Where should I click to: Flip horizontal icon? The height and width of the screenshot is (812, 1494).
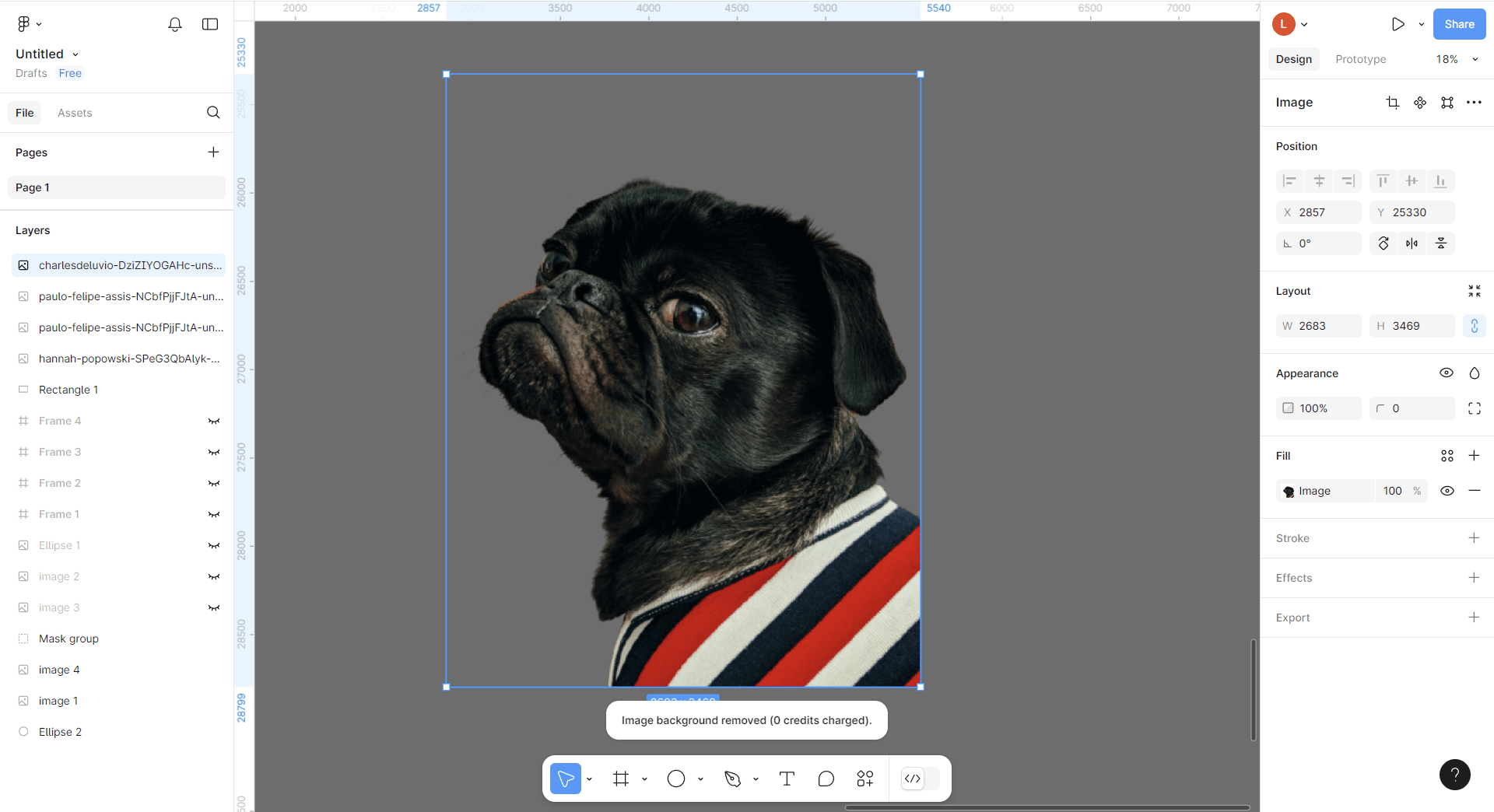[1412, 243]
